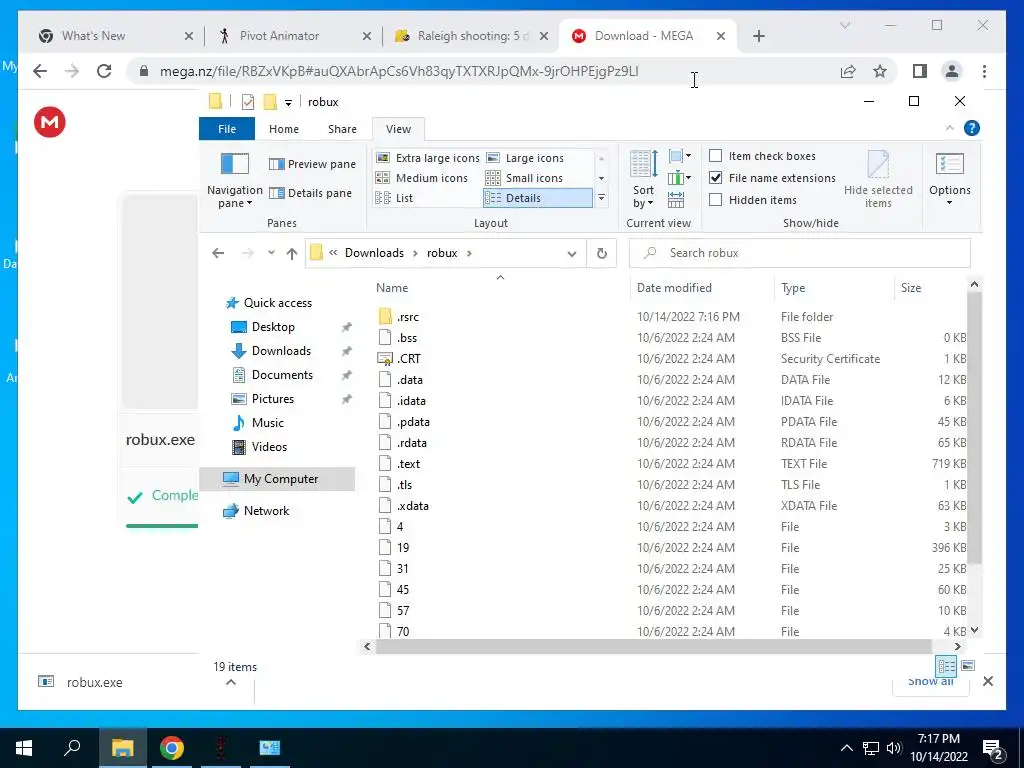Choose Small icons layout
This screenshot has height=768, width=1024.
point(524,178)
